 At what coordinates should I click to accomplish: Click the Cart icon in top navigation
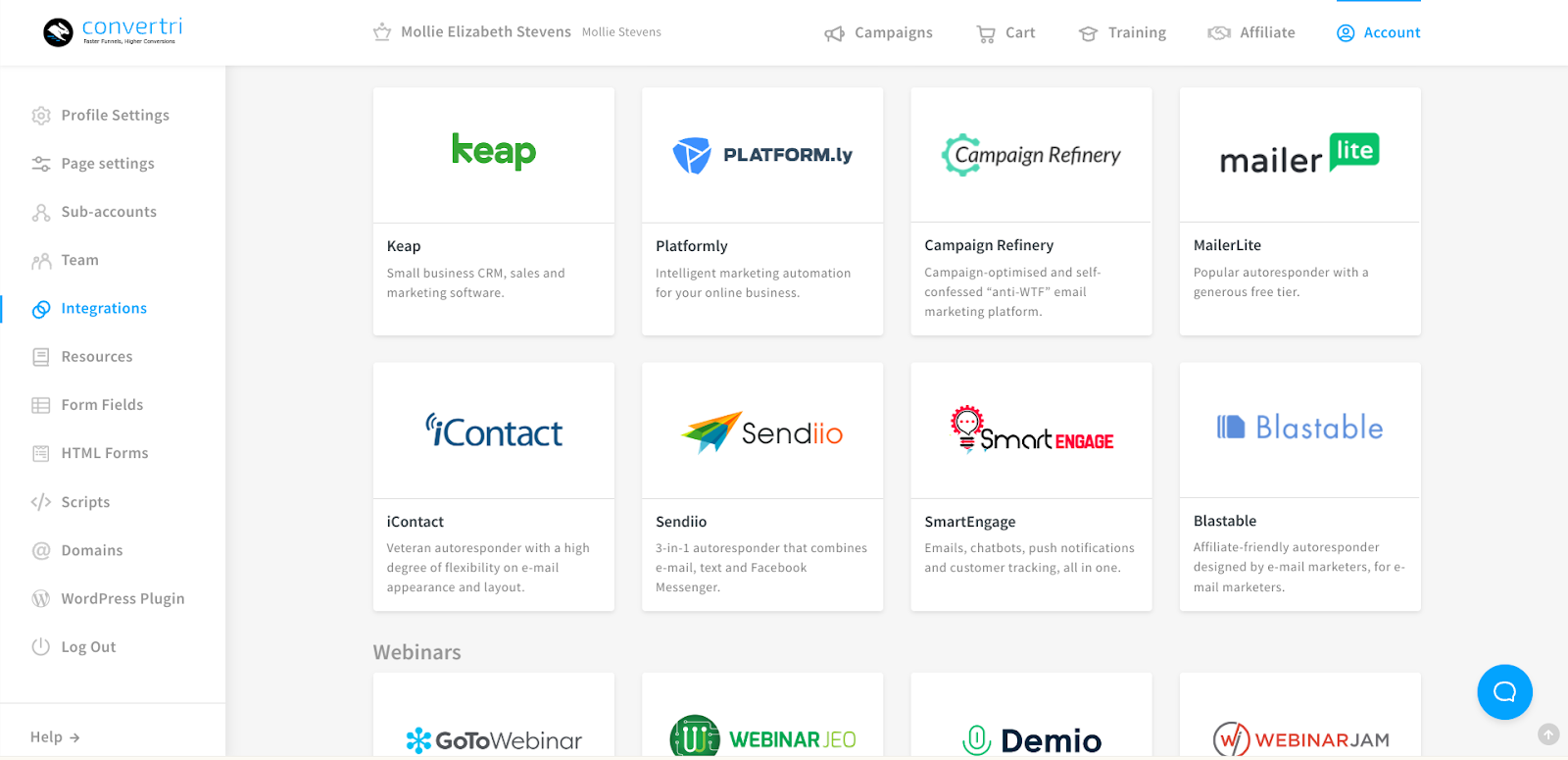[986, 33]
